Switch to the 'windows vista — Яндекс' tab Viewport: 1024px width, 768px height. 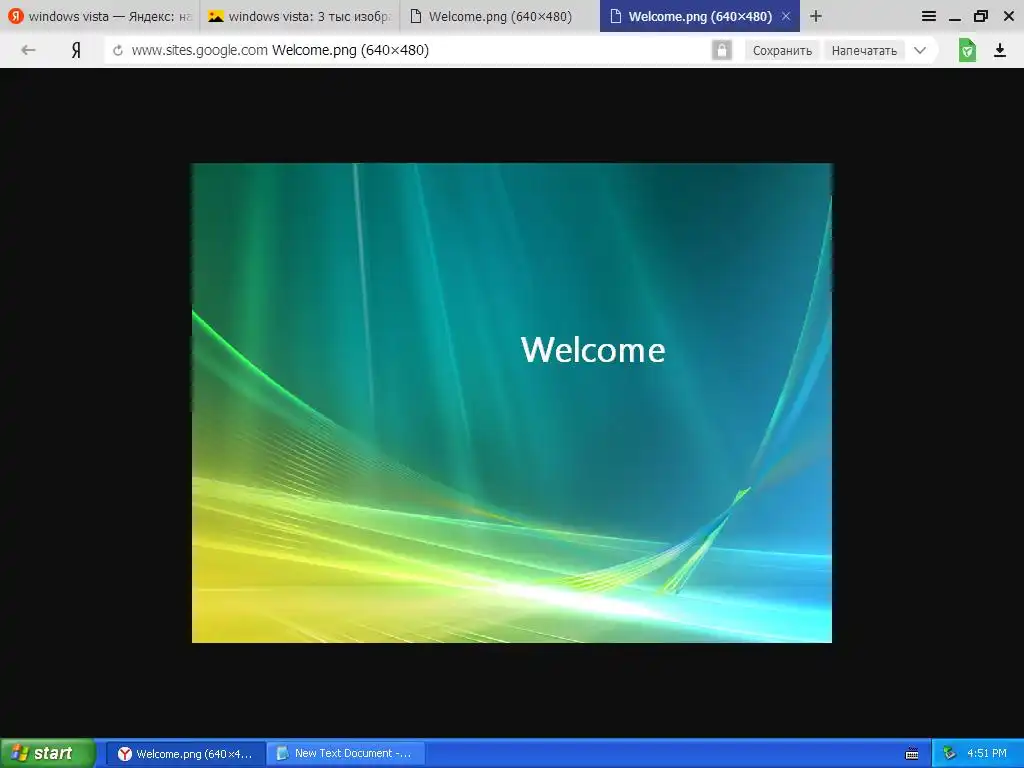[100, 16]
